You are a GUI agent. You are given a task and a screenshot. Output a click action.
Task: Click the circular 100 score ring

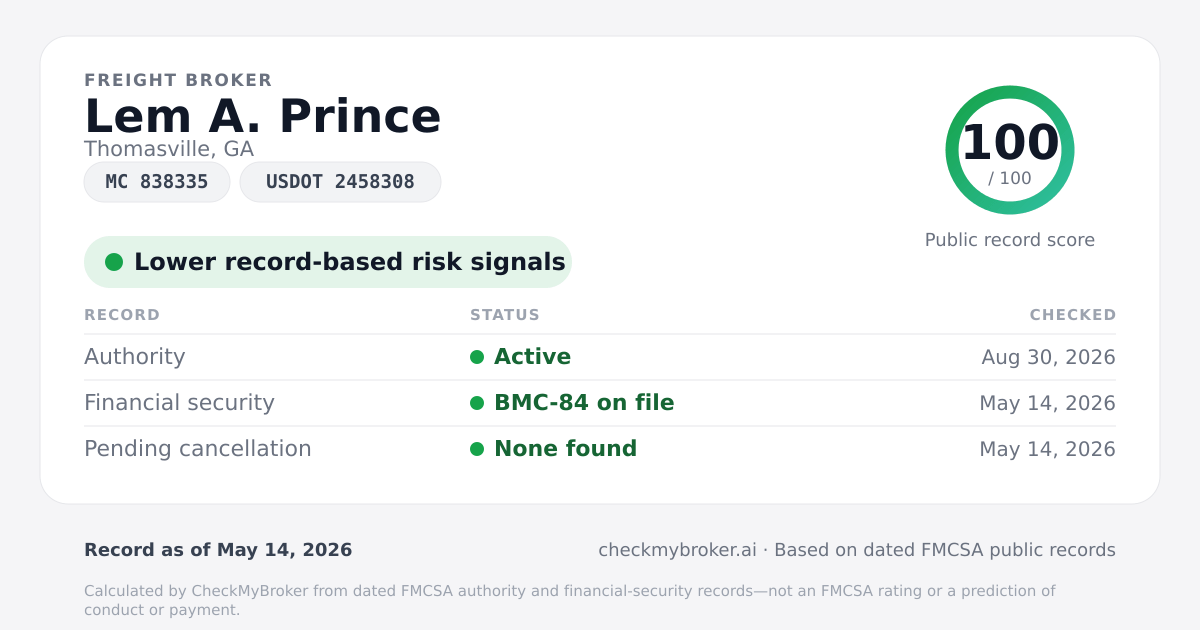[x=1010, y=150]
